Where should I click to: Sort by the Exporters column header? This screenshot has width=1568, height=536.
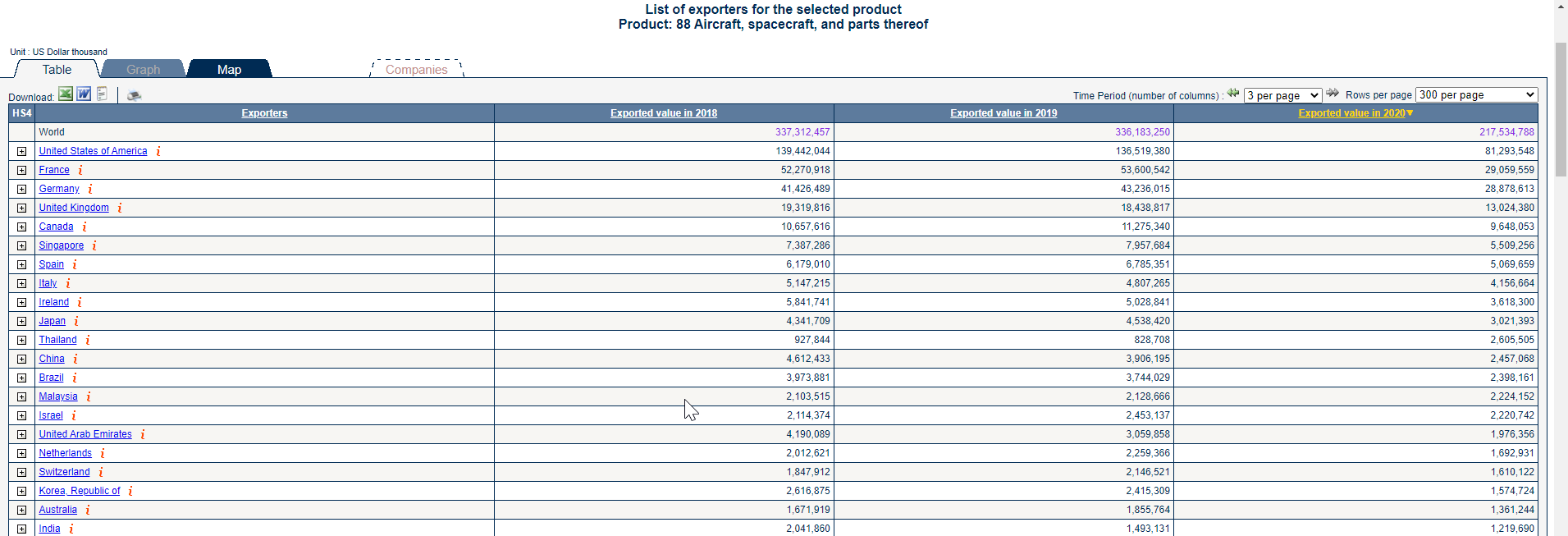click(x=264, y=113)
